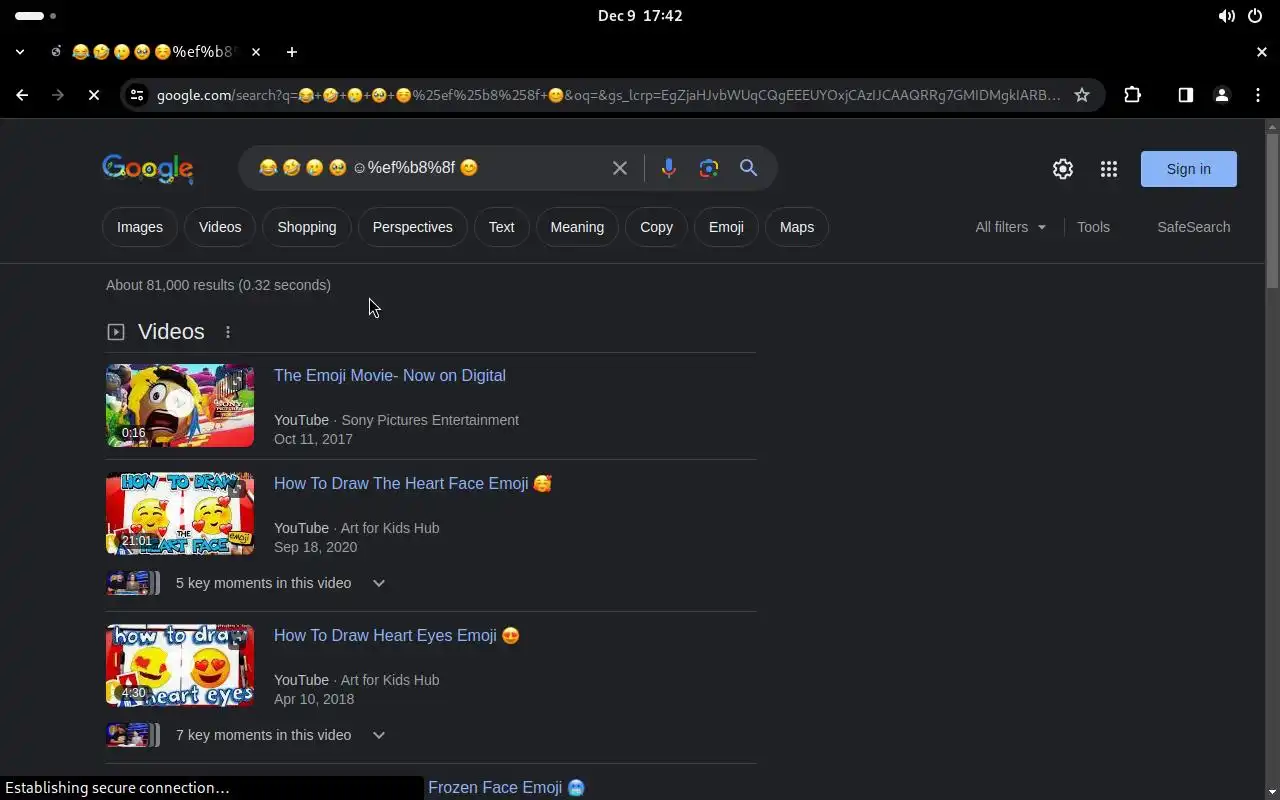Click the browser forward arrow

[x=57, y=95]
